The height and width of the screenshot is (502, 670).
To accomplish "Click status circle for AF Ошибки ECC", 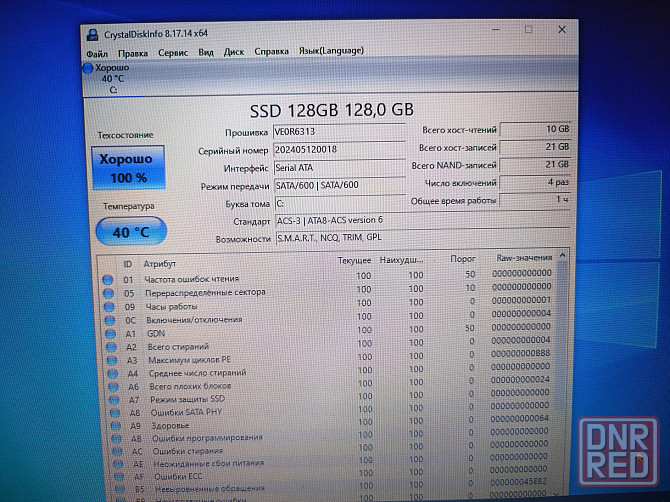I will (x=119, y=476).
